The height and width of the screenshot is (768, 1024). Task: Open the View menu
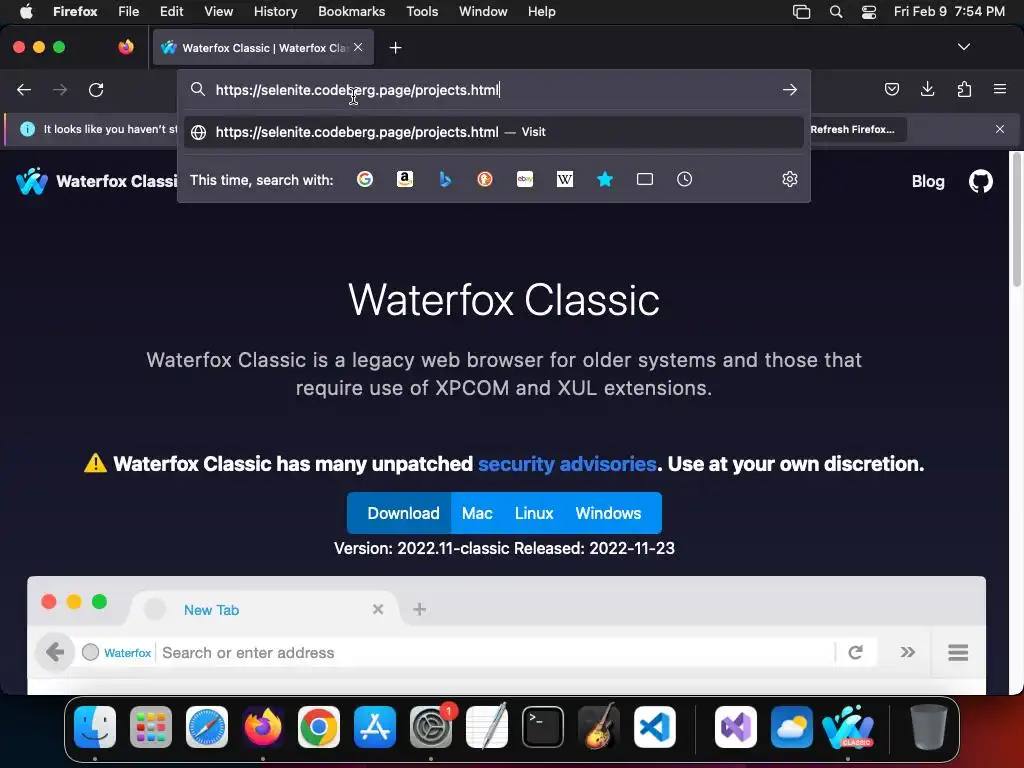(x=218, y=12)
